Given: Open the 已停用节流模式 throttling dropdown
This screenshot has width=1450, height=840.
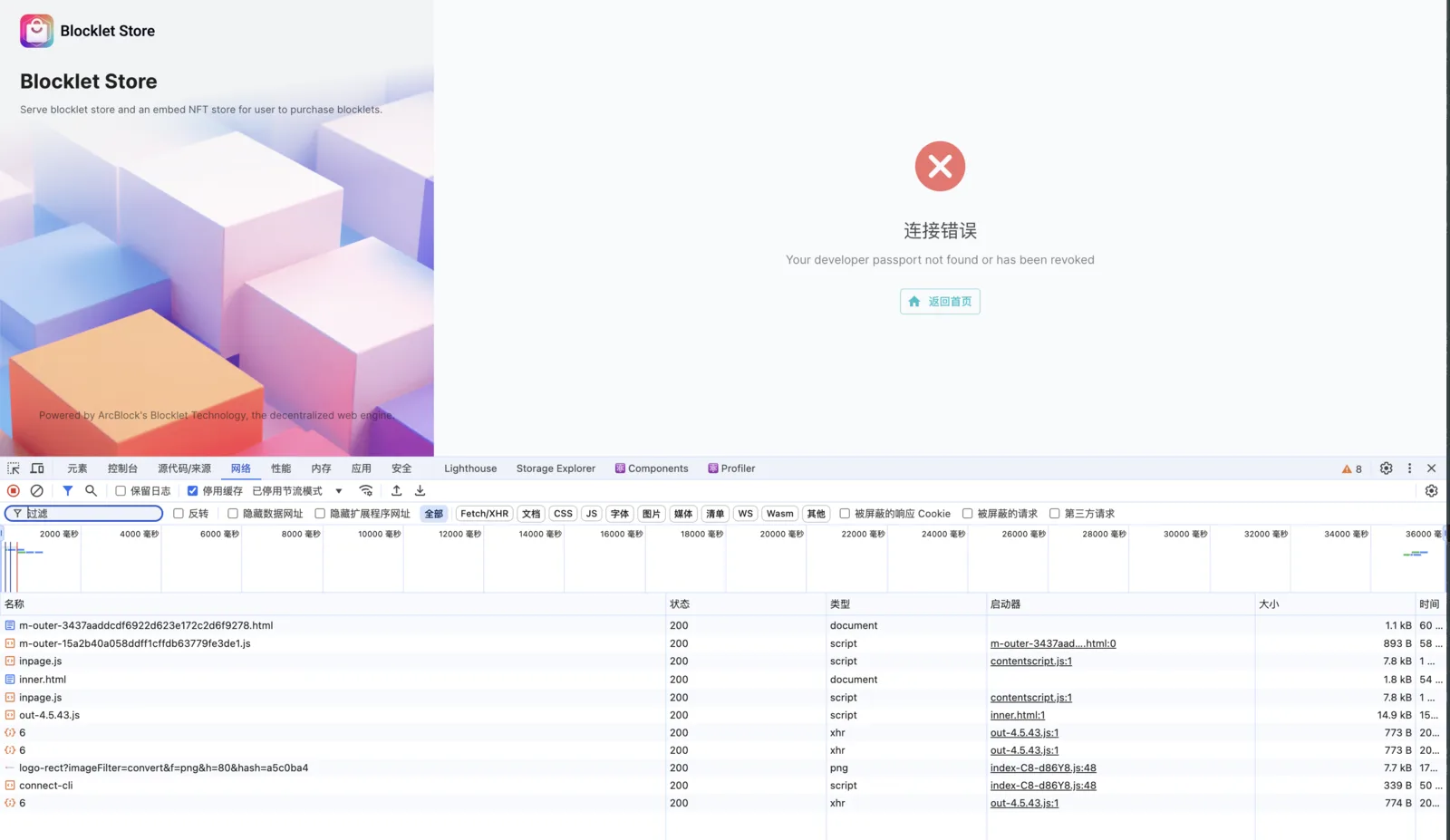Looking at the screenshot, I should click(297, 491).
